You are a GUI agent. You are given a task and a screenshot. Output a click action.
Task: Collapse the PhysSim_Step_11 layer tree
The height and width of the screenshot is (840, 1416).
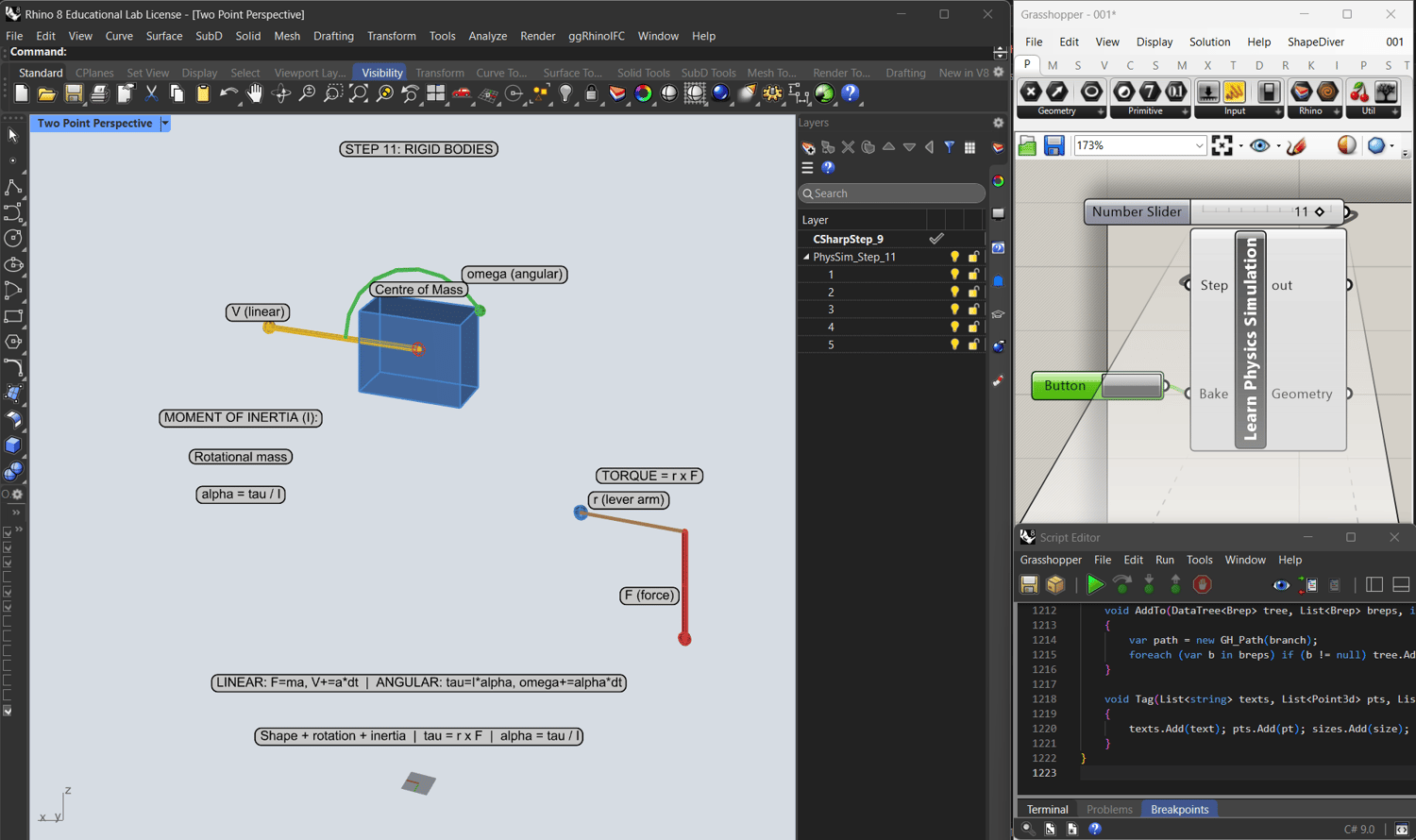[806, 257]
